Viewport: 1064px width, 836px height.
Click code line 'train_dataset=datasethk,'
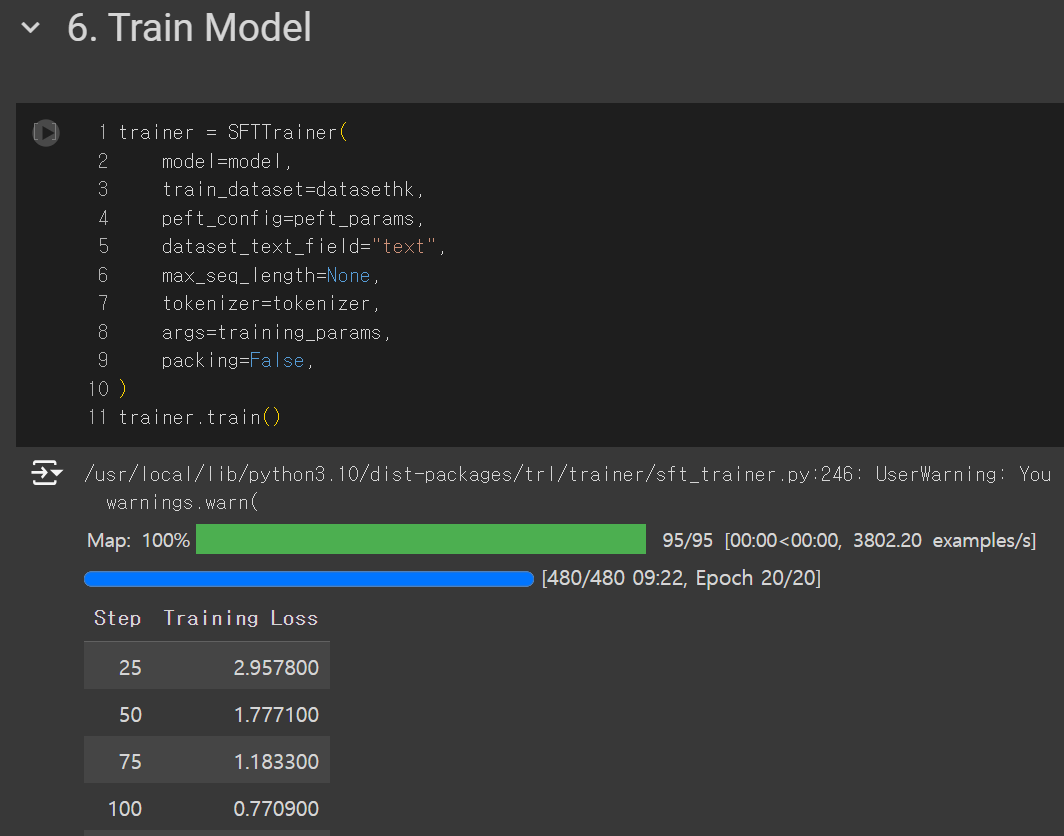292,189
